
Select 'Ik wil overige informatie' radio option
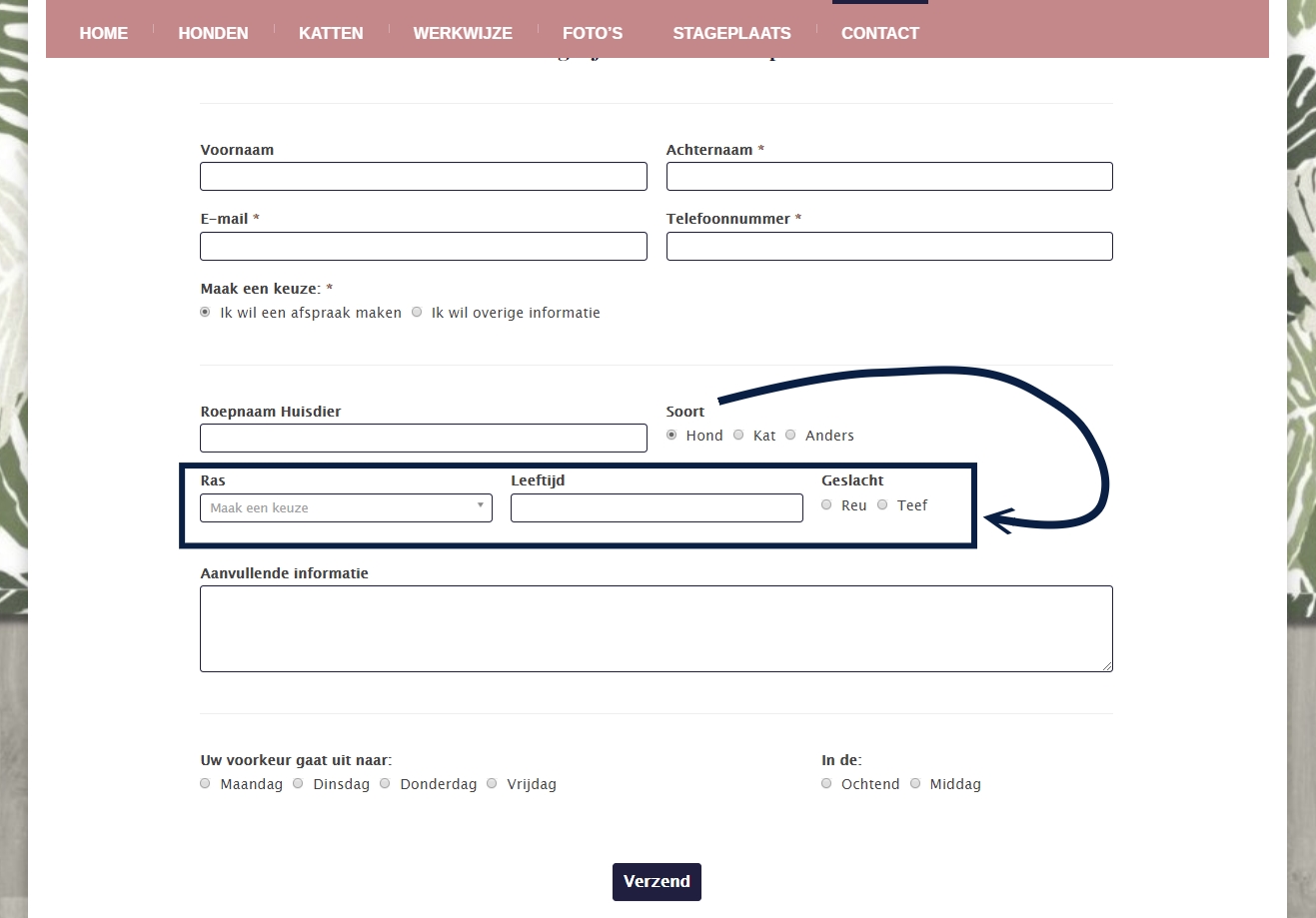click(x=418, y=313)
